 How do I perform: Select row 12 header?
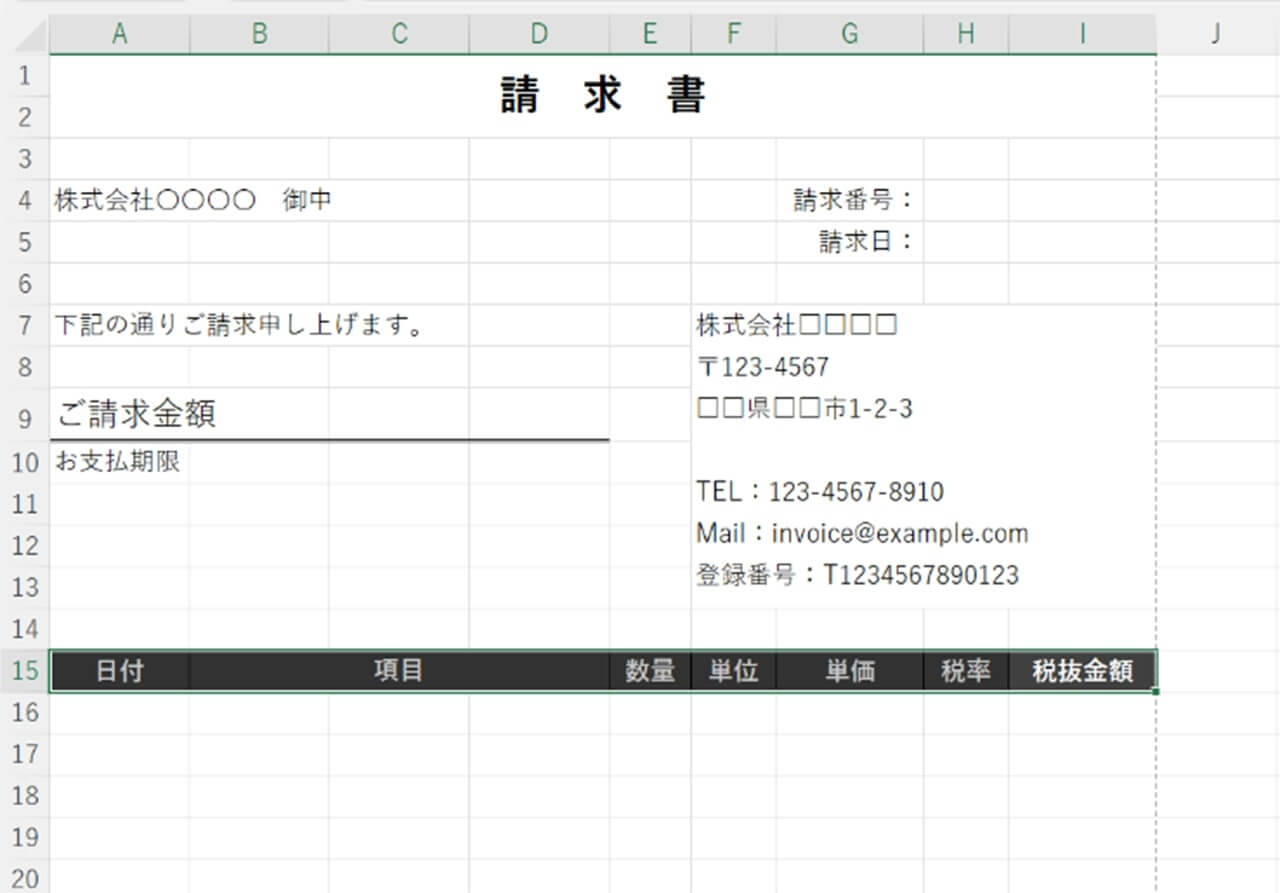[x=26, y=546]
